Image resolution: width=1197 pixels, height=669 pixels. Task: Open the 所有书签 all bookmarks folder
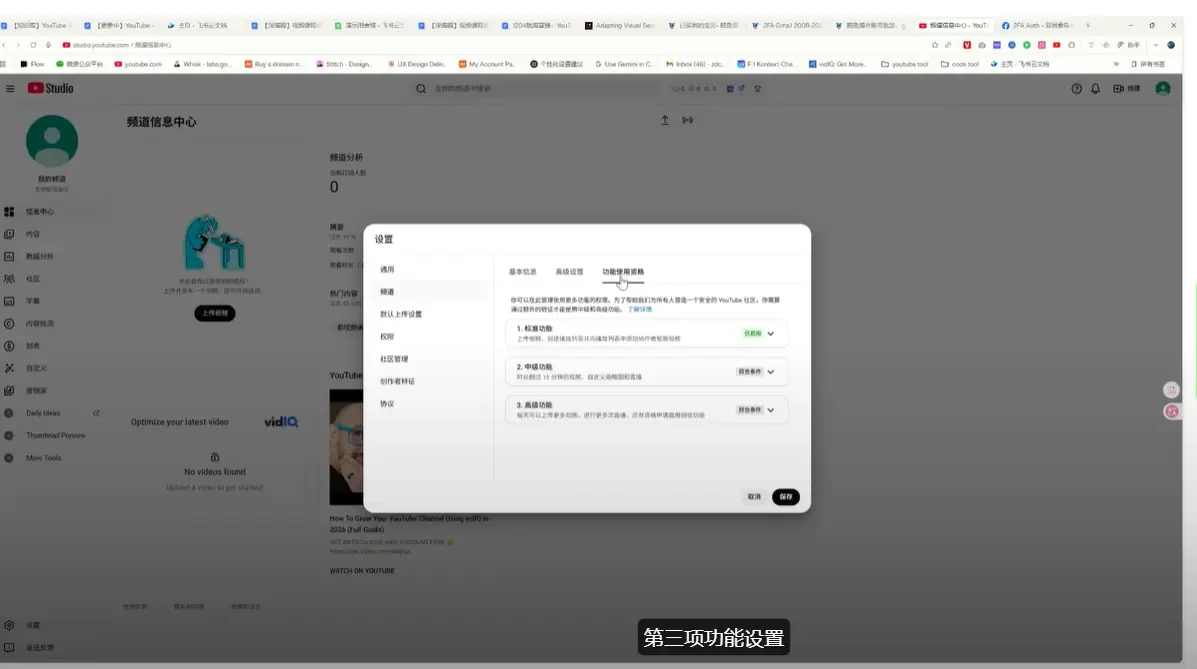(x=1148, y=64)
